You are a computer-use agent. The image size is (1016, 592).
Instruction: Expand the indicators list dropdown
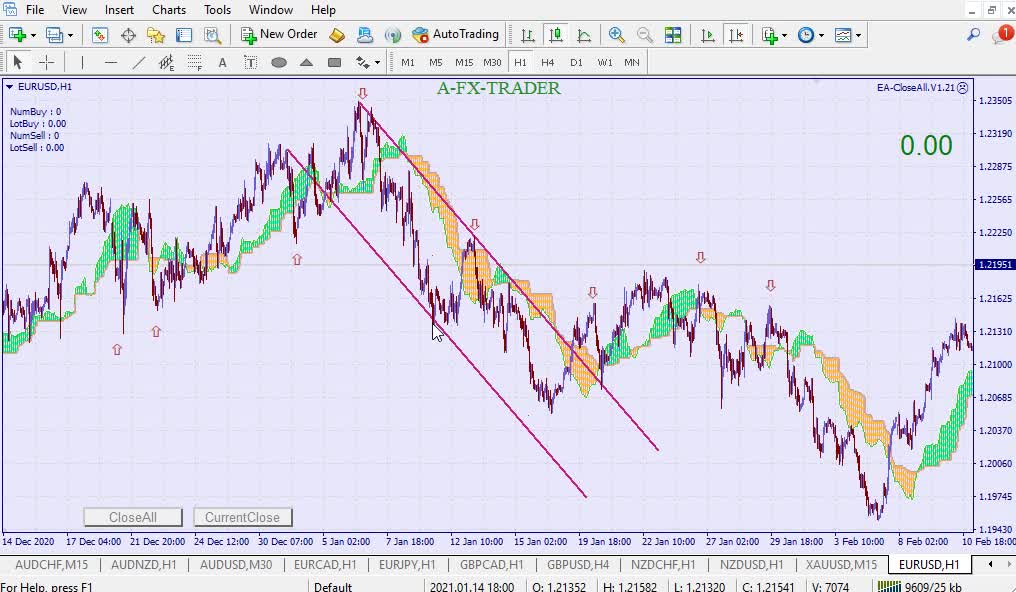(x=785, y=35)
